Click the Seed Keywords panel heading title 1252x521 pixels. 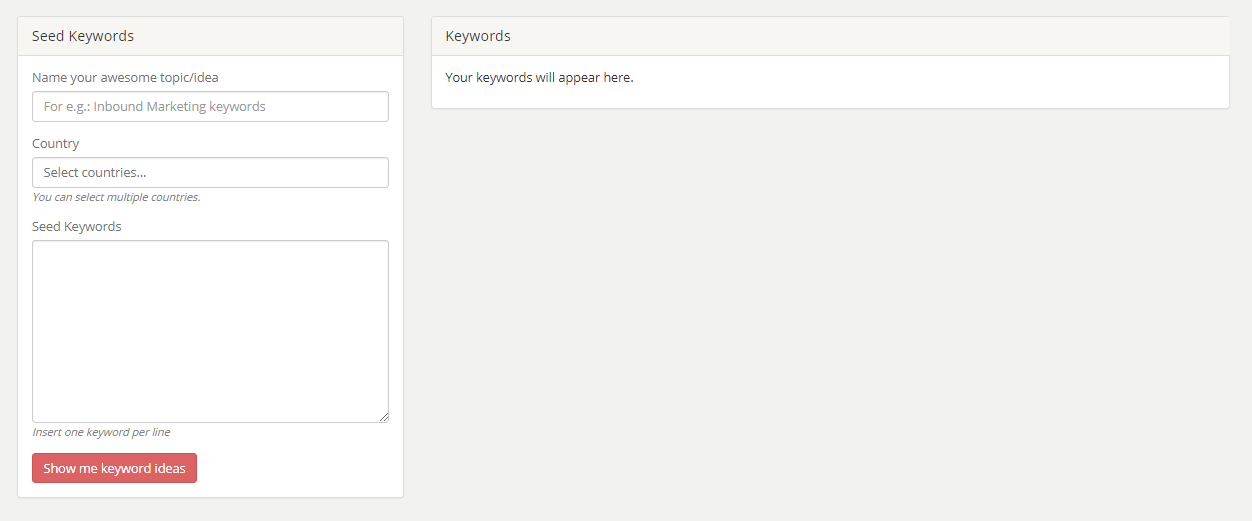(x=83, y=36)
